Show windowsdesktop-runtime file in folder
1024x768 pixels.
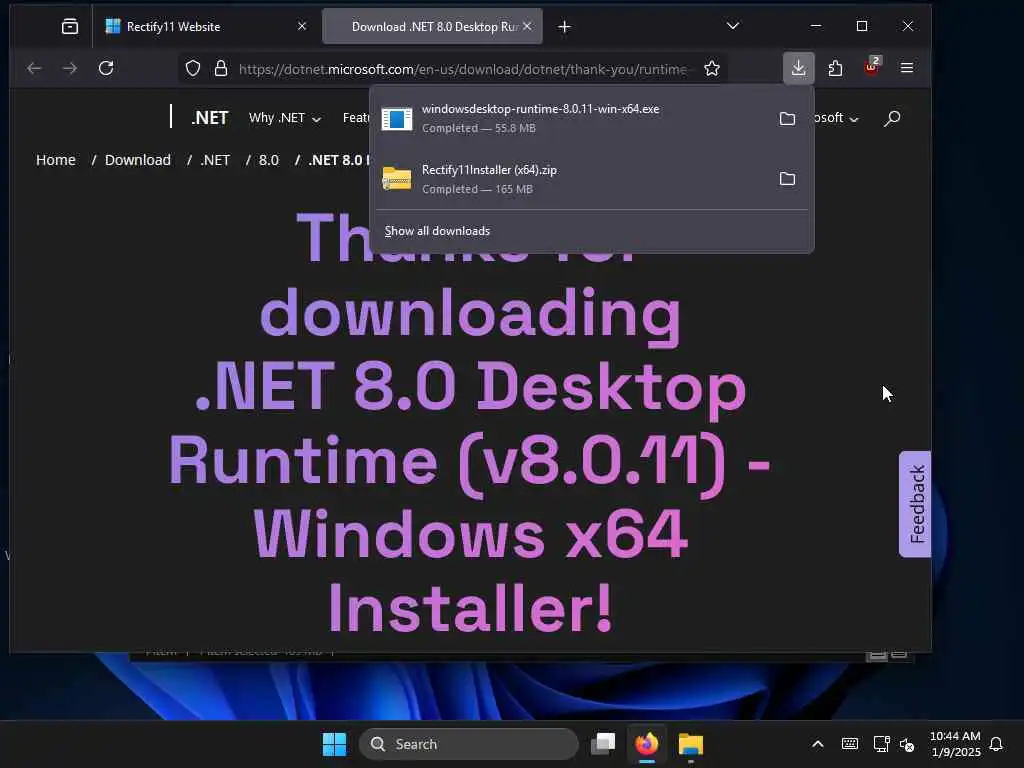click(788, 119)
